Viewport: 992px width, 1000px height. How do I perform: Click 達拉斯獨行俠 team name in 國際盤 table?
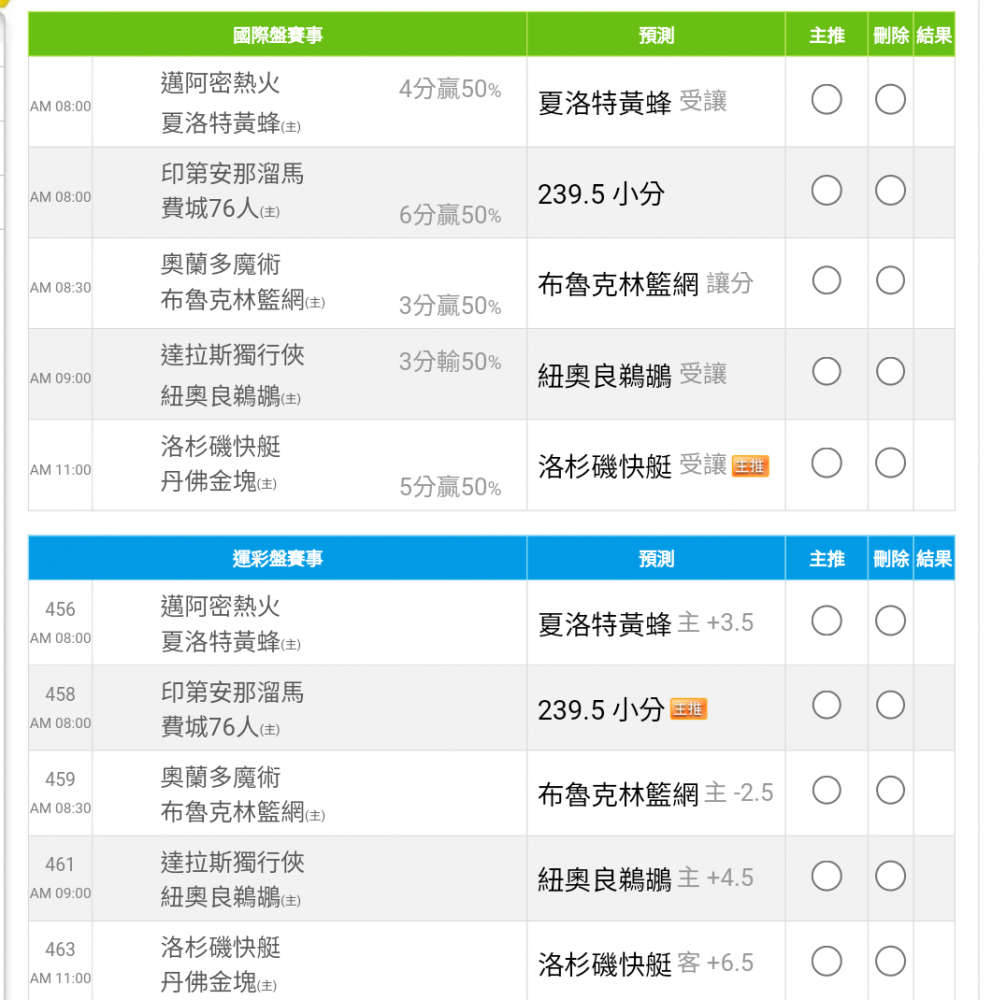tap(232, 355)
